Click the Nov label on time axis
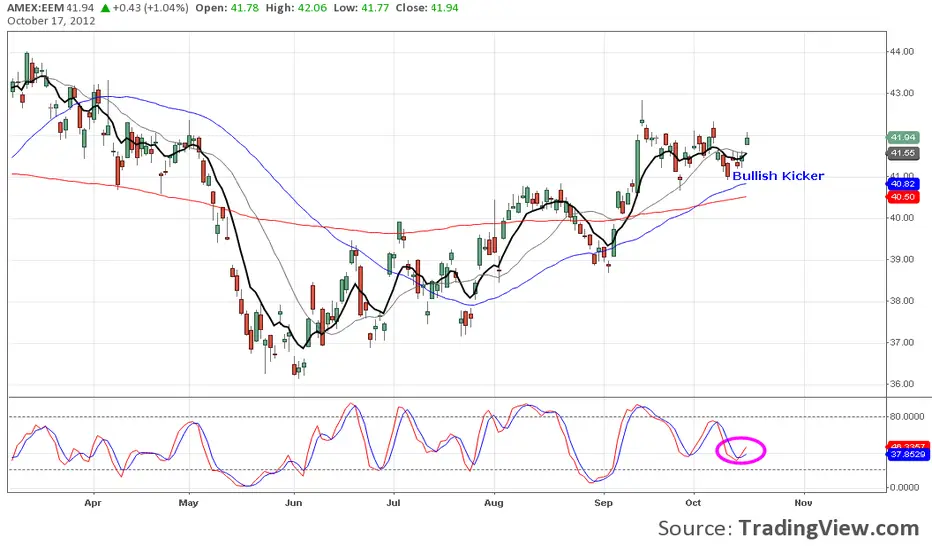Screen dimensions: 932x550 coord(803,503)
